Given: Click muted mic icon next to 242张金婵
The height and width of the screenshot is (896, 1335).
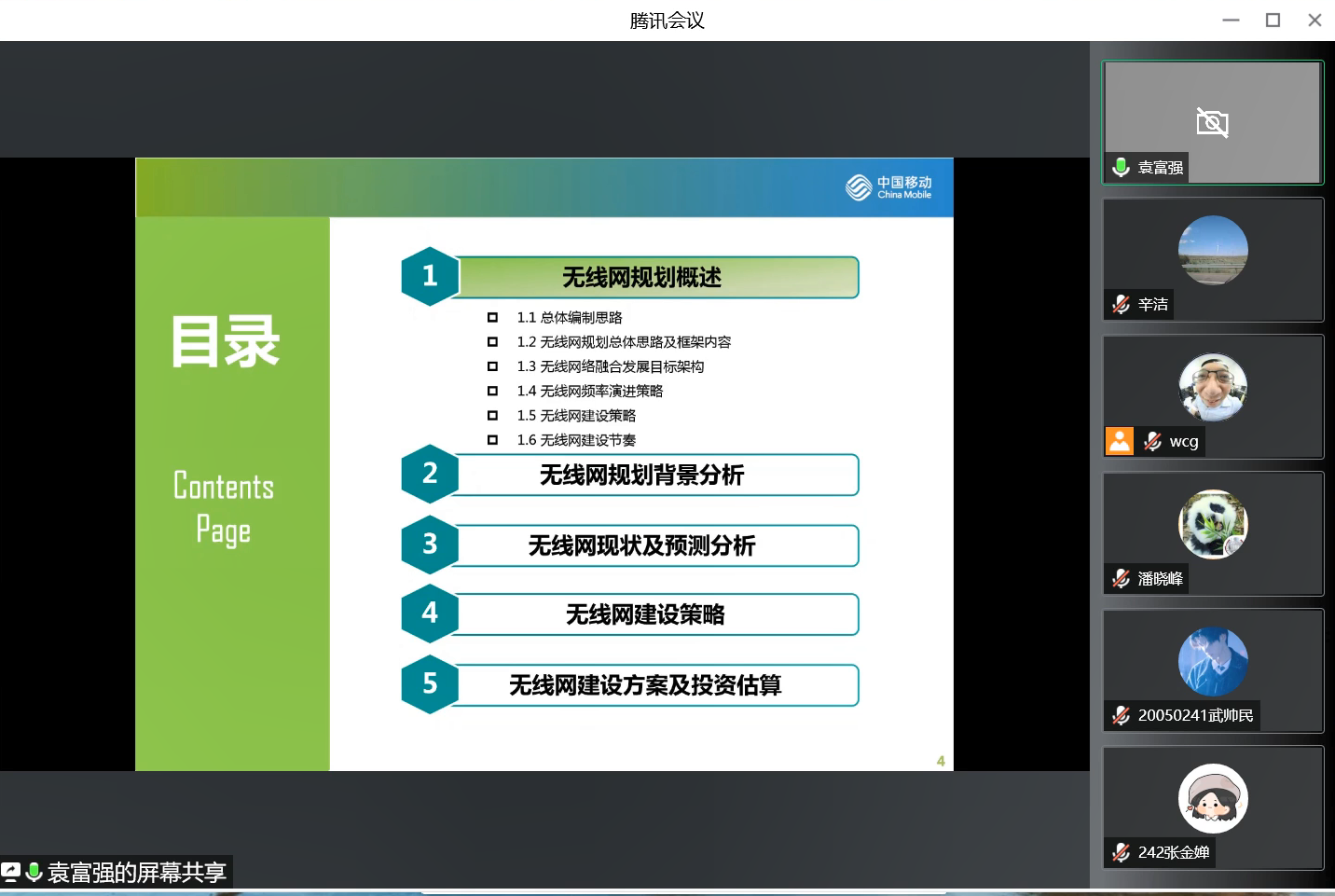Looking at the screenshot, I should click(1121, 852).
